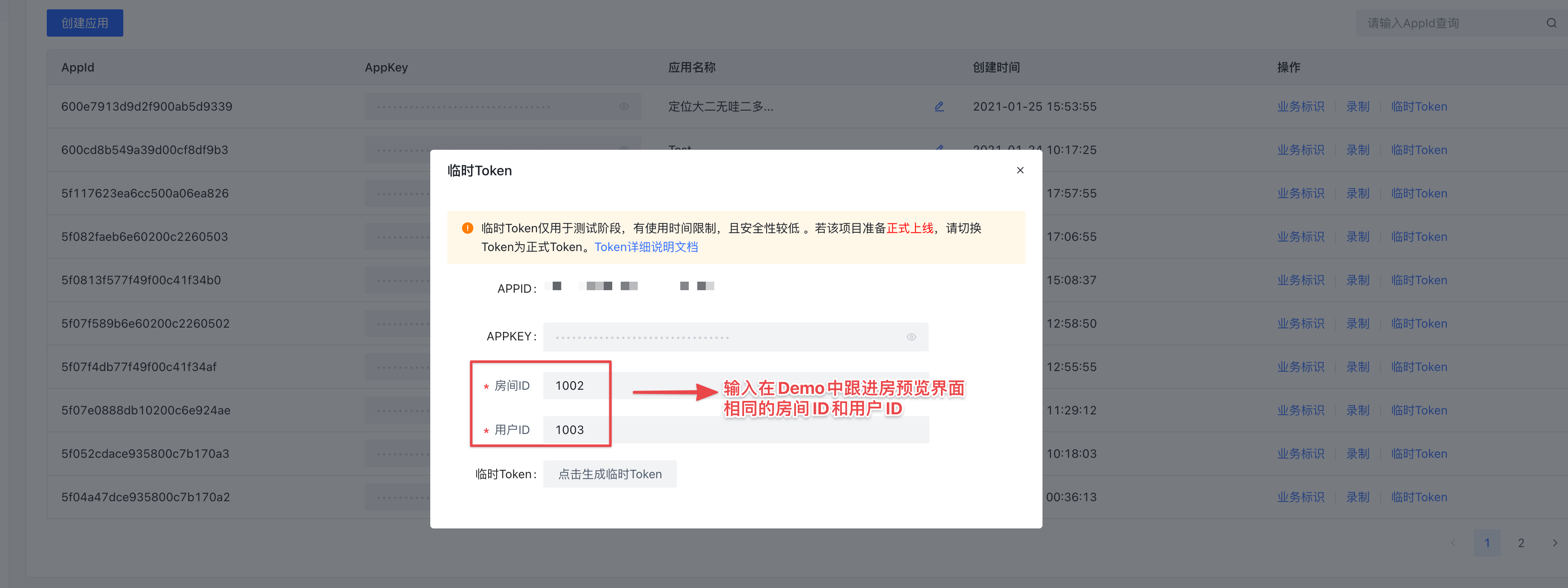Click the 应用名称 column header
This screenshot has height=588, width=1568.
[691, 68]
